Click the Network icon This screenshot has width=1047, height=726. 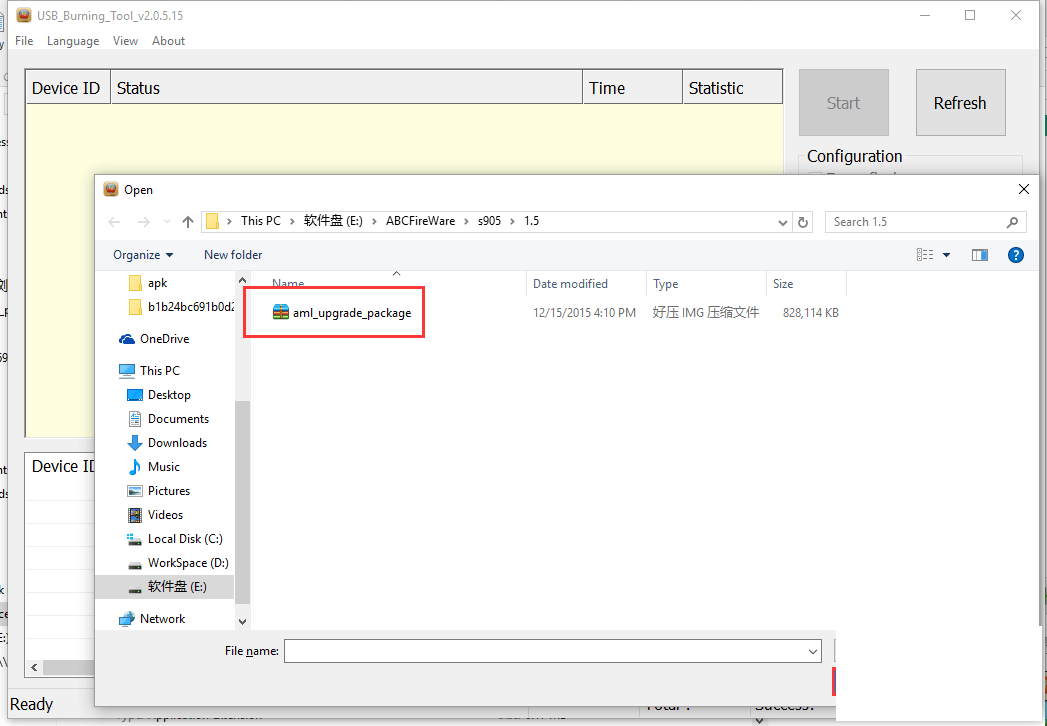[x=127, y=619]
